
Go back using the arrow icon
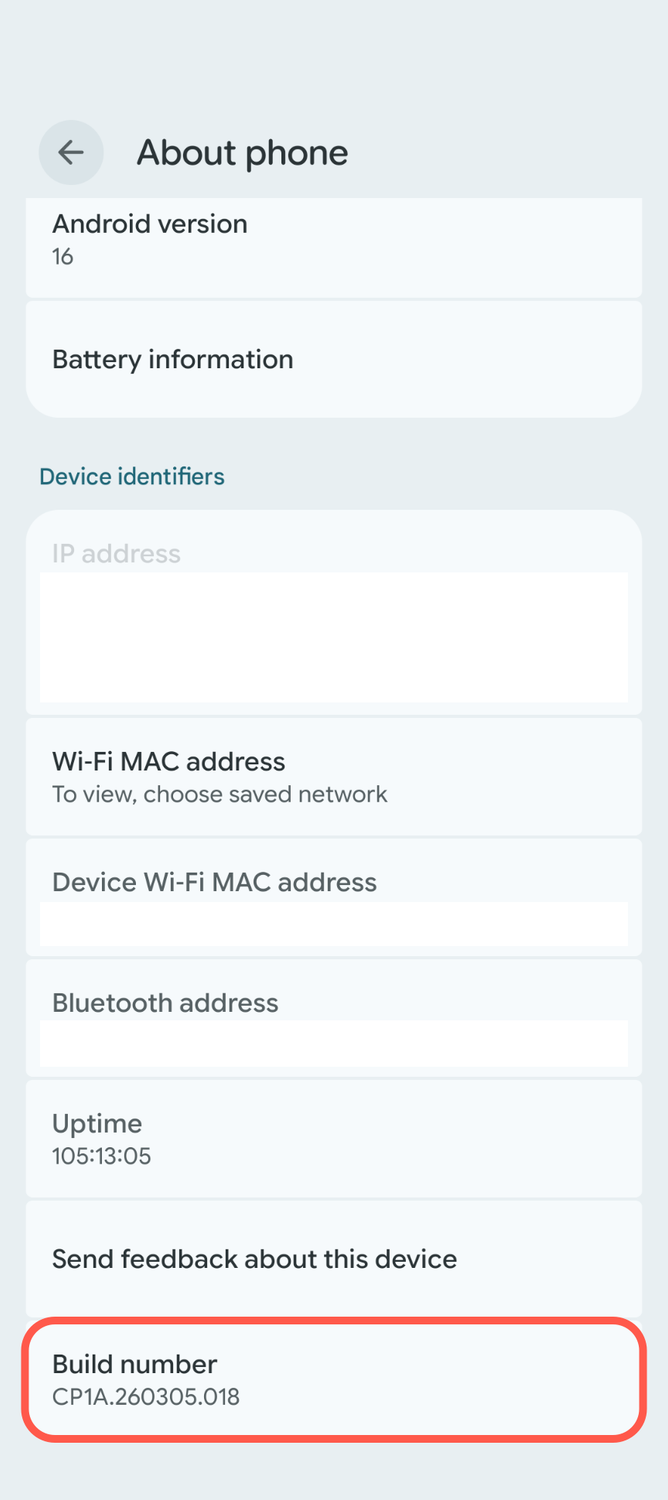point(71,152)
